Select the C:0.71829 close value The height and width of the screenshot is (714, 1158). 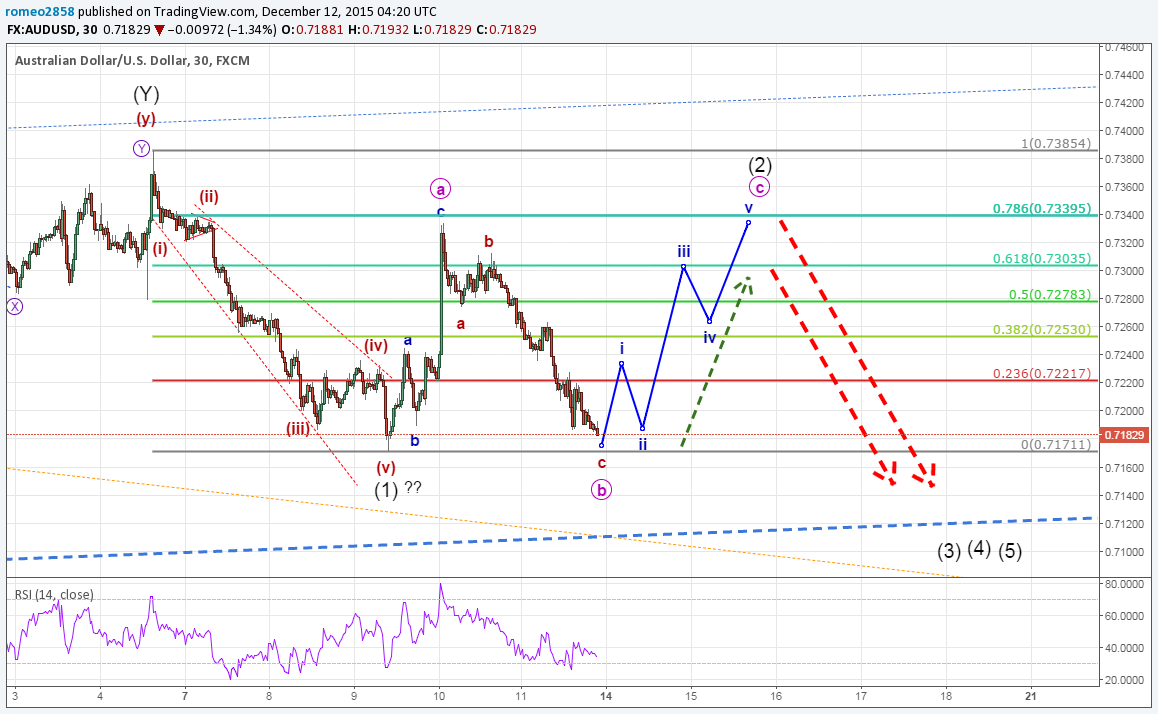(x=506, y=30)
